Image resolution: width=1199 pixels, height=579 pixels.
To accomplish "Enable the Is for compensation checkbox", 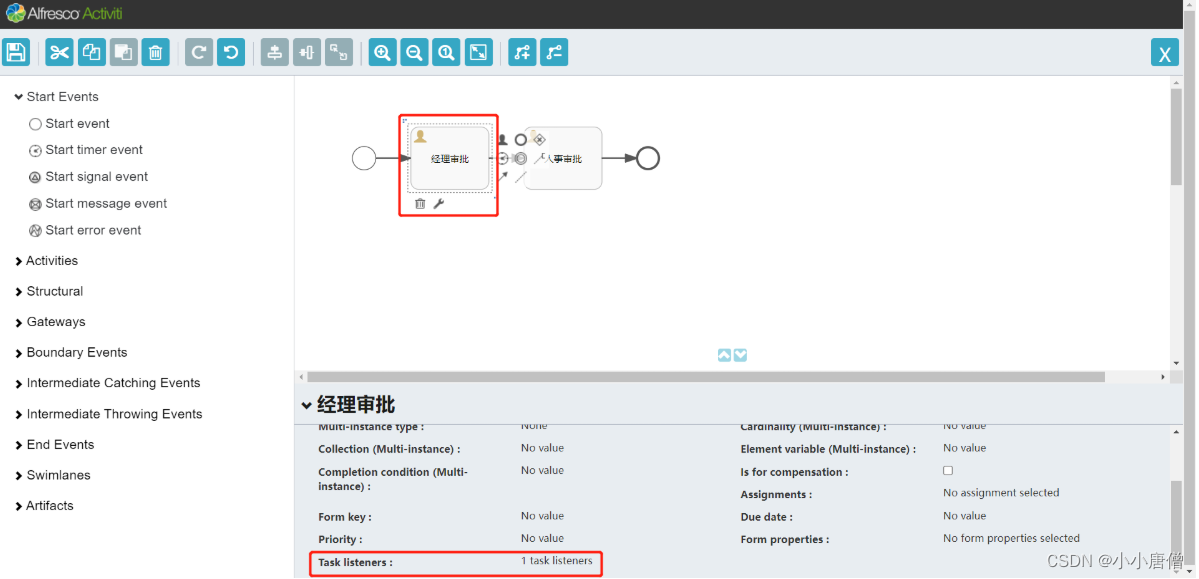I will point(947,470).
